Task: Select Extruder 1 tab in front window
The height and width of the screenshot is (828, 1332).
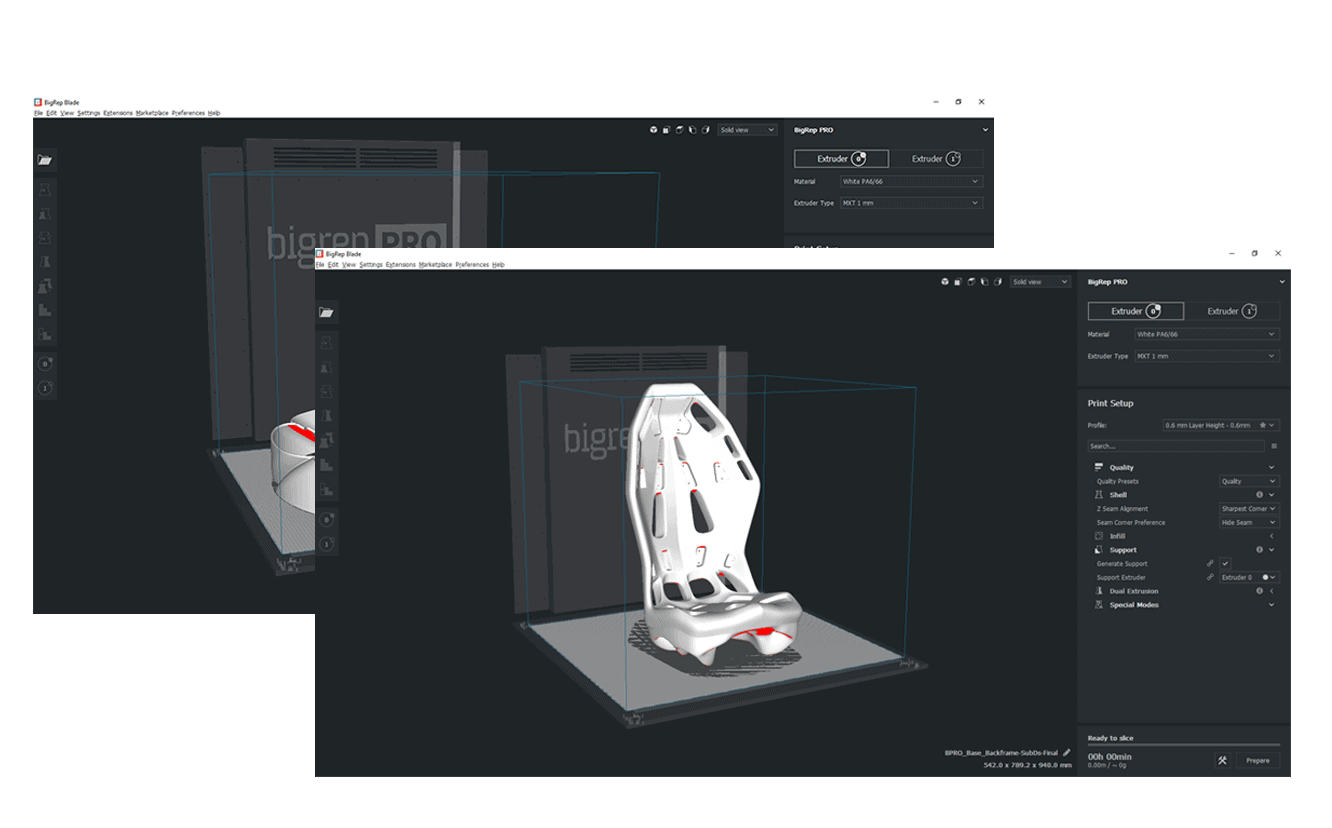Action: pyautogui.click(x=1232, y=311)
